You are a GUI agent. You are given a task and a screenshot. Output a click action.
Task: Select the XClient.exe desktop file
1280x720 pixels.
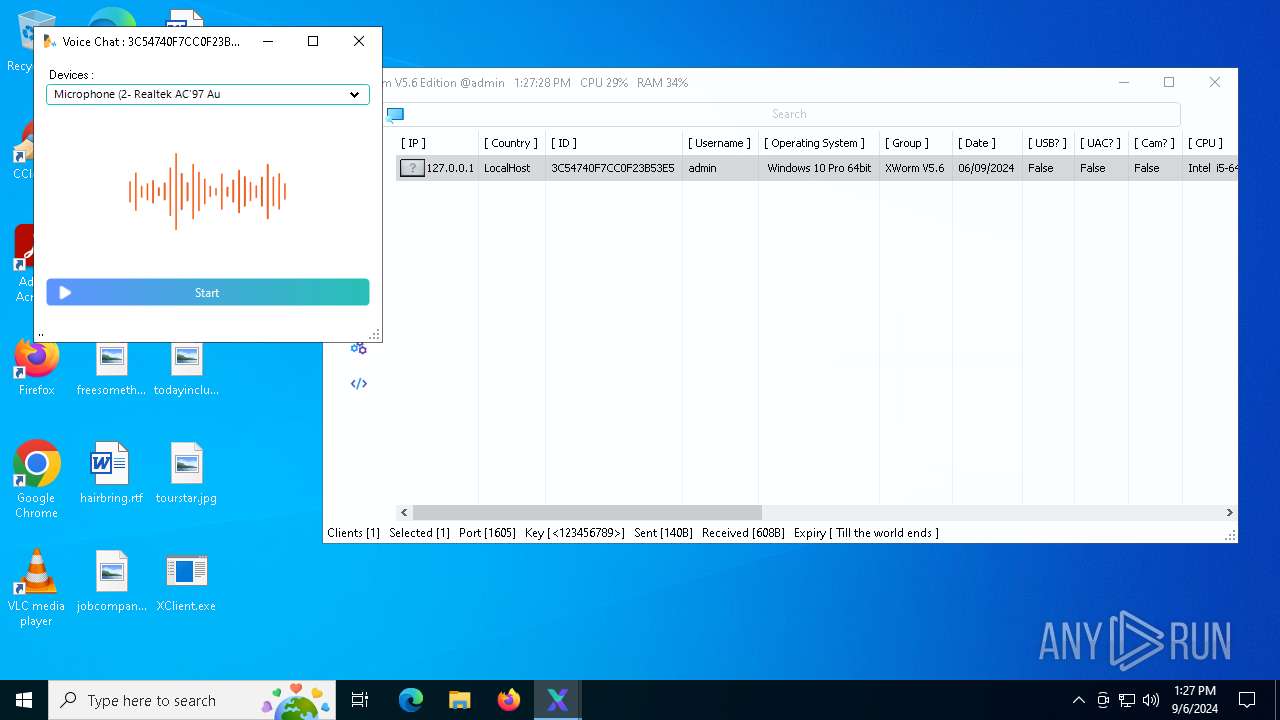point(186,582)
